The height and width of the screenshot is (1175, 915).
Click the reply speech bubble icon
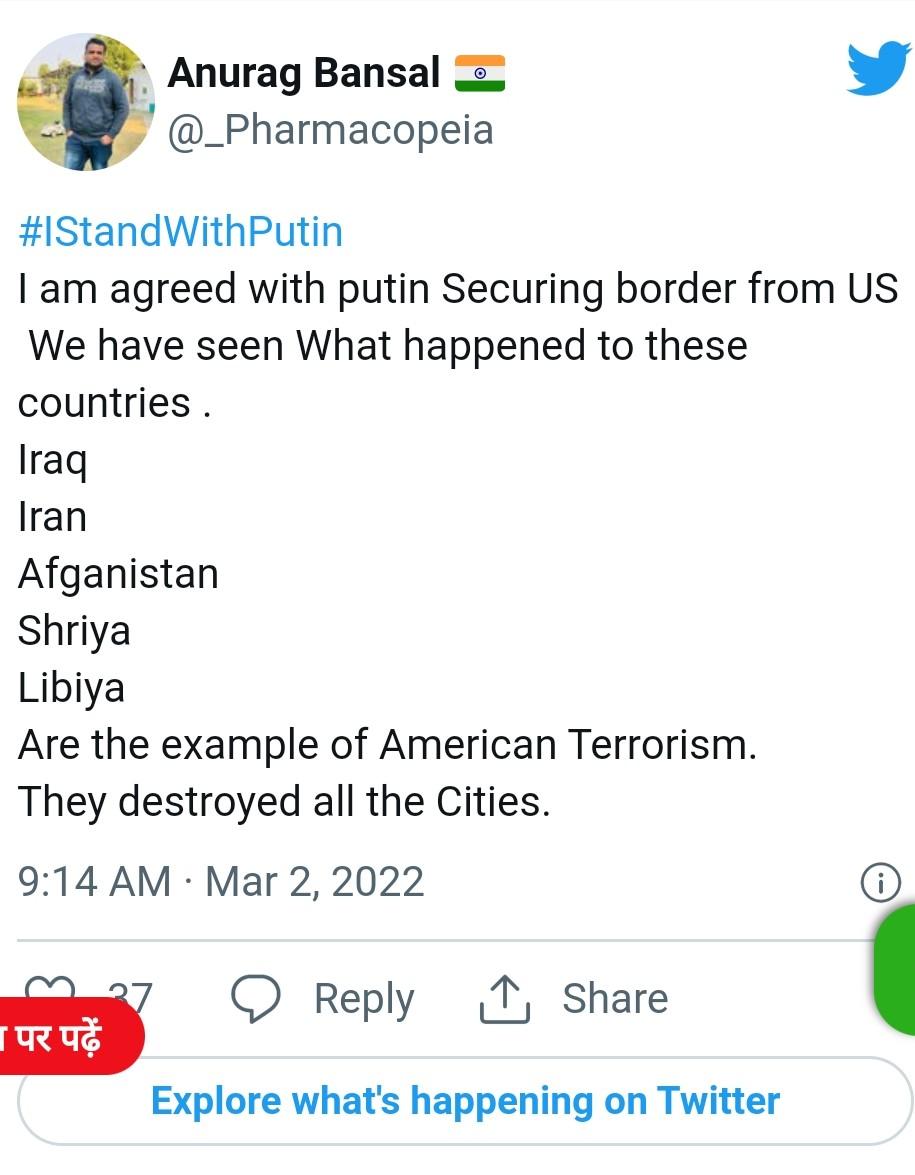tap(255, 998)
